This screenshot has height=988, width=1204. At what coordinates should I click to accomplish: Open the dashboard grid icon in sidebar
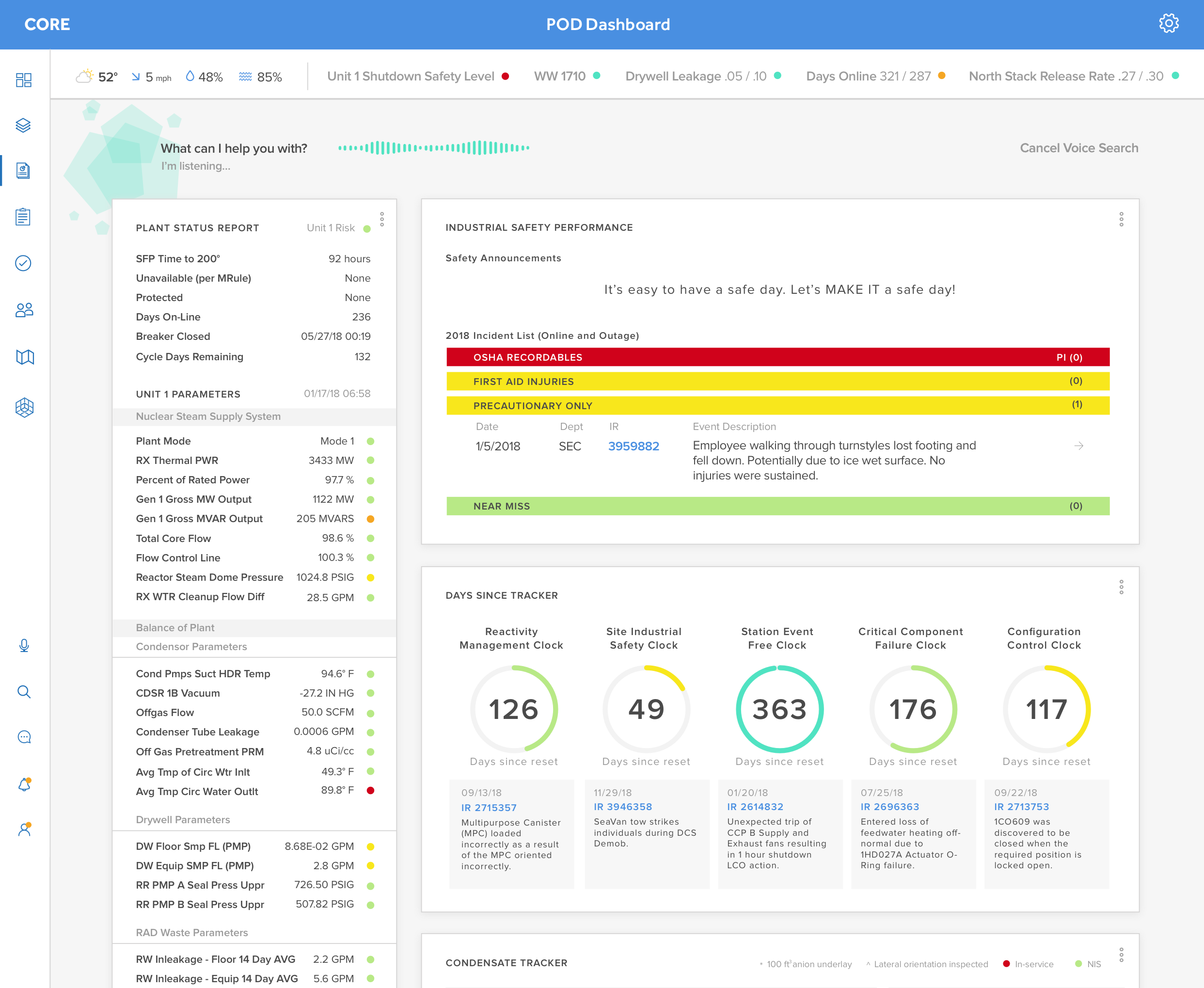tap(23, 80)
